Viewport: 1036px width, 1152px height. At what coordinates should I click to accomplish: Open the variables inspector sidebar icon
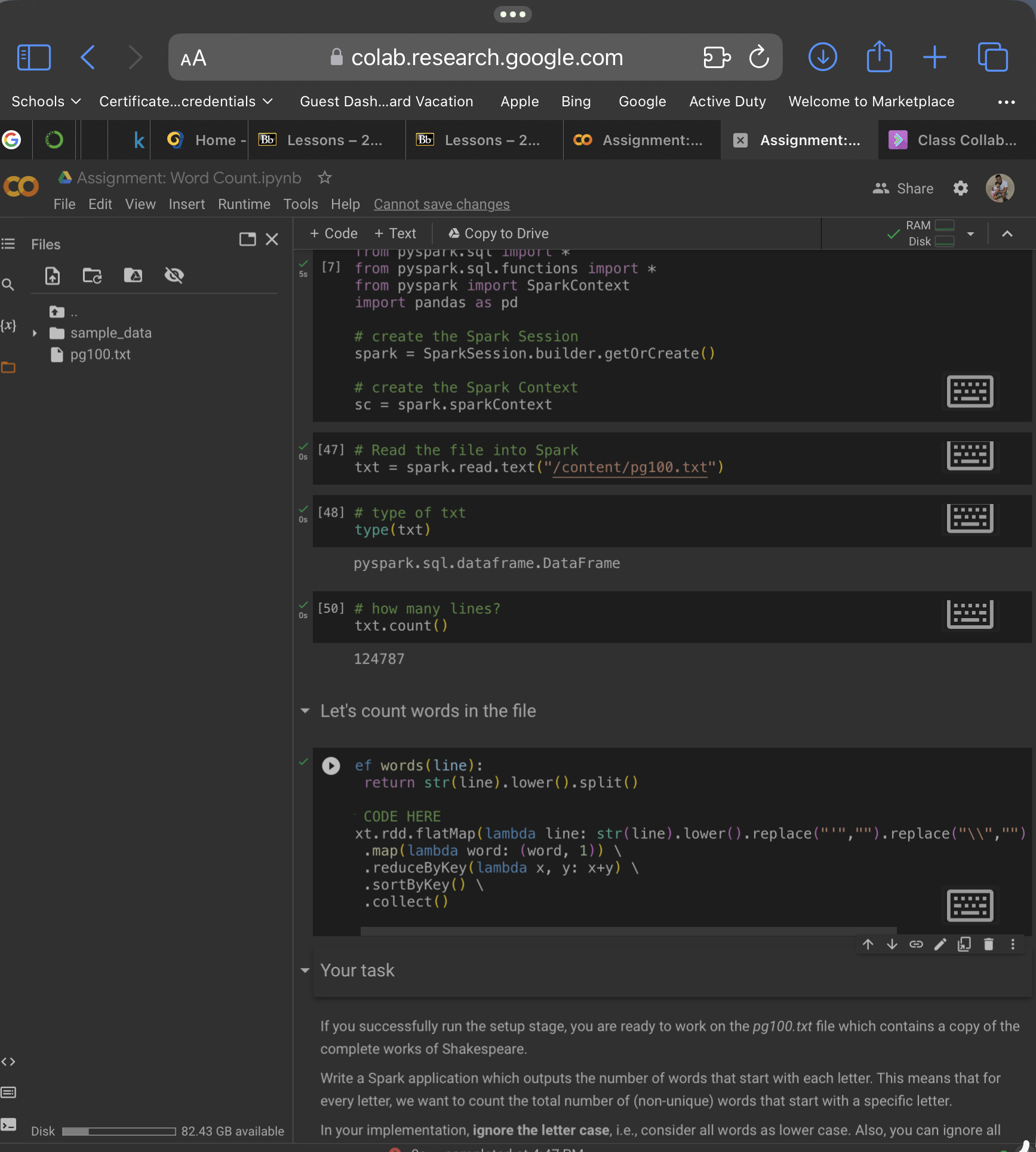click(x=8, y=325)
